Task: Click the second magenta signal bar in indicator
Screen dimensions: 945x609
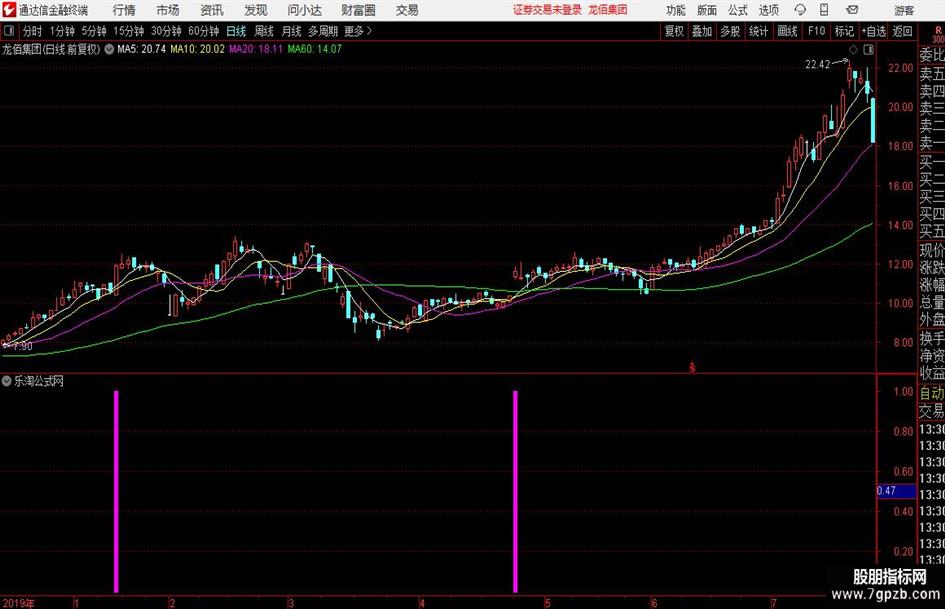Action: tap(515, 491)
